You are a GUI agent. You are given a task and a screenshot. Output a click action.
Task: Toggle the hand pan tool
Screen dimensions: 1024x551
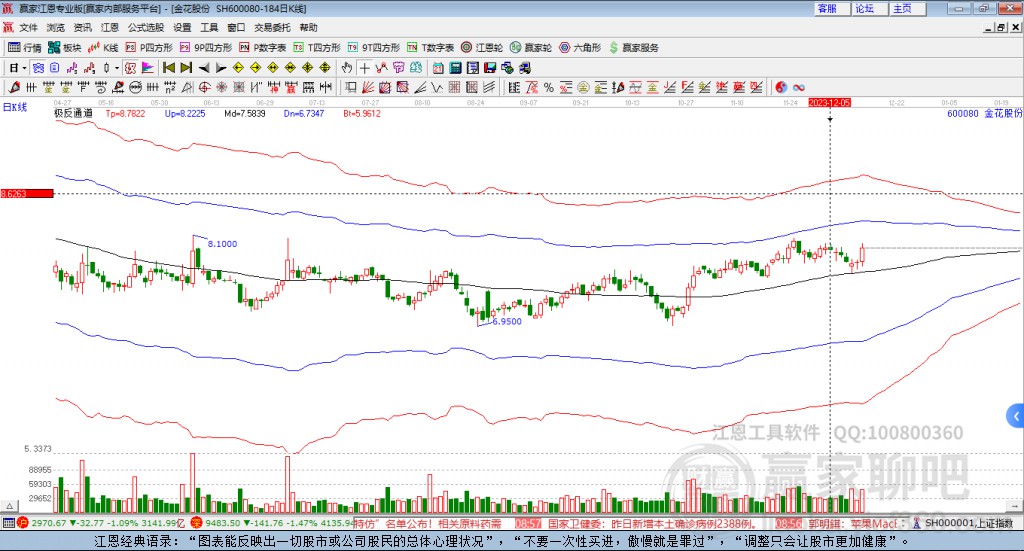pos(347,68)
